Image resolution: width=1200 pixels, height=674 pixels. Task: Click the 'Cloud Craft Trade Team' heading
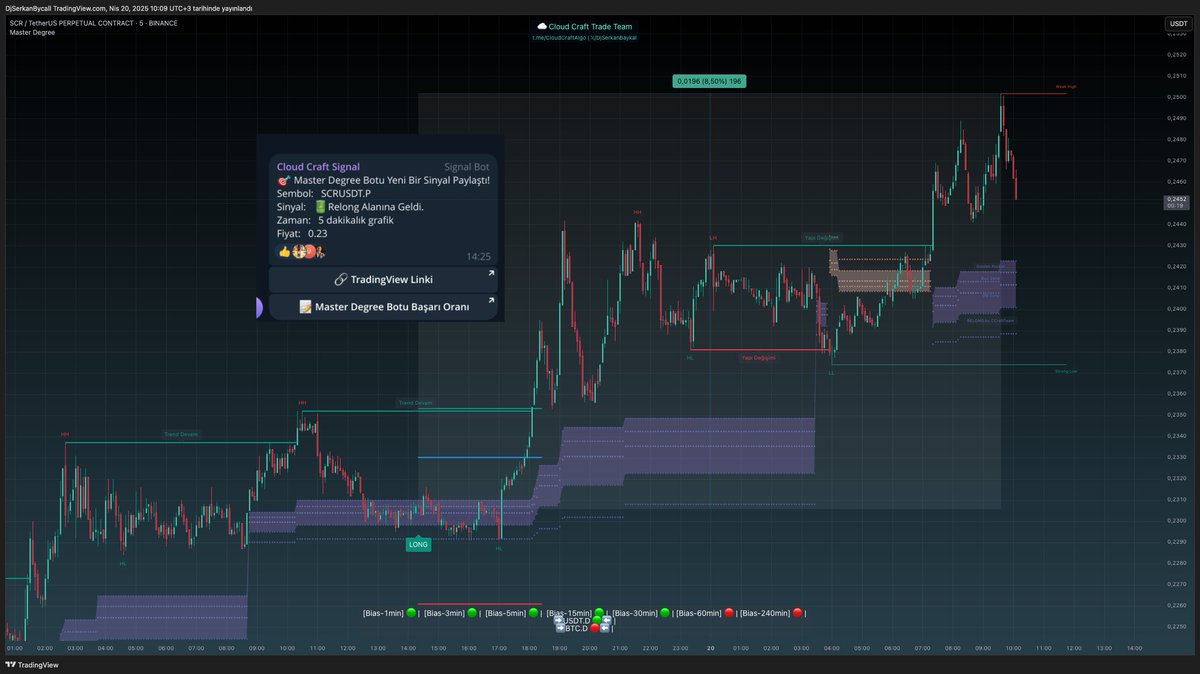coord(591,27)
